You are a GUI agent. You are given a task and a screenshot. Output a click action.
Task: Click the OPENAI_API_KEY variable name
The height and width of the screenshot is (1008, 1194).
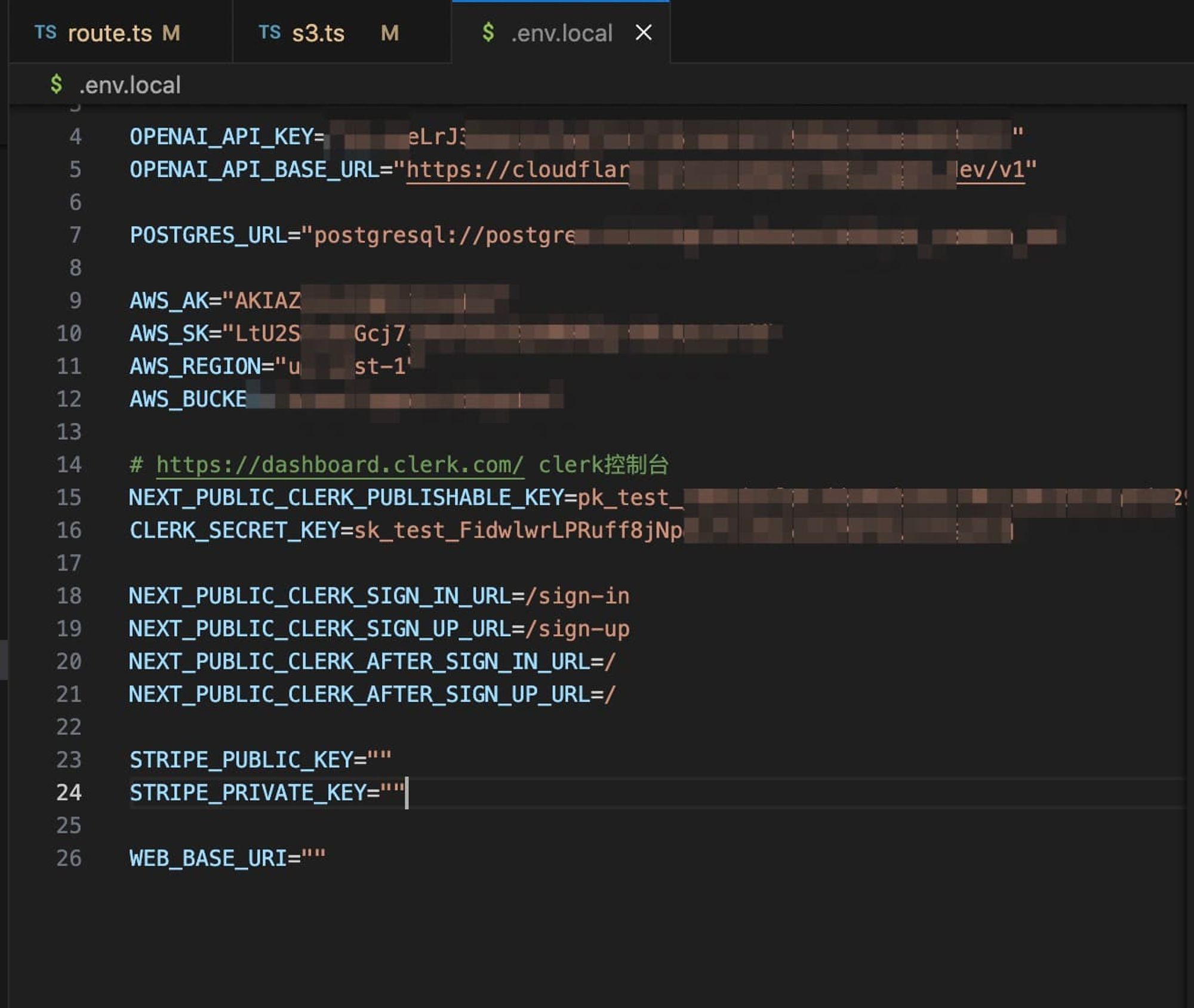pos(221,137)
